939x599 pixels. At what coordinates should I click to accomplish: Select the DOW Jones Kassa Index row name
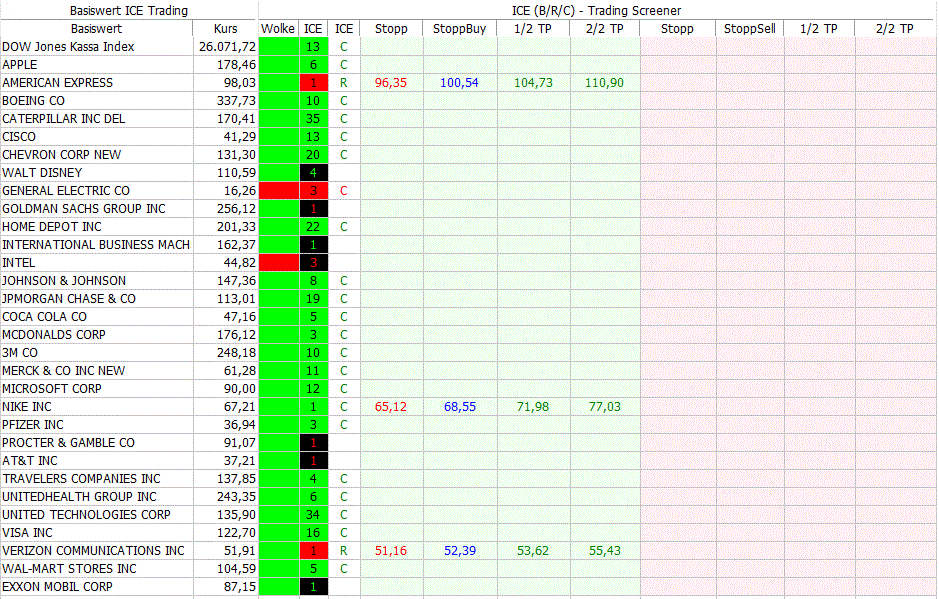point(68,47)
